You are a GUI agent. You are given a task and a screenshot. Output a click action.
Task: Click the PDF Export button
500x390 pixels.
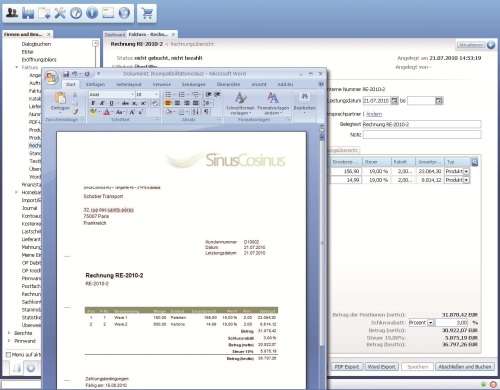(347, 367)
